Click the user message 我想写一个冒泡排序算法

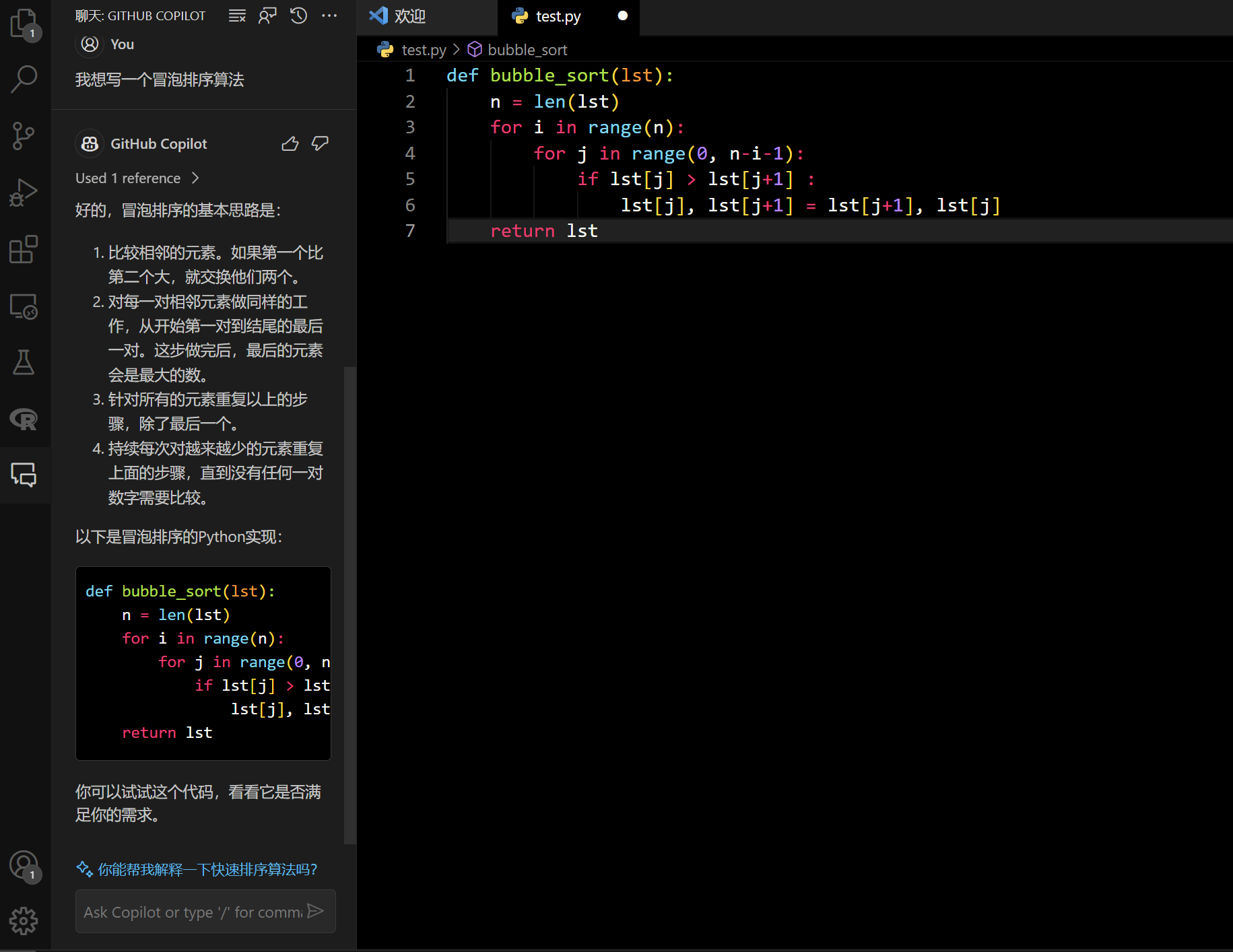160,79
